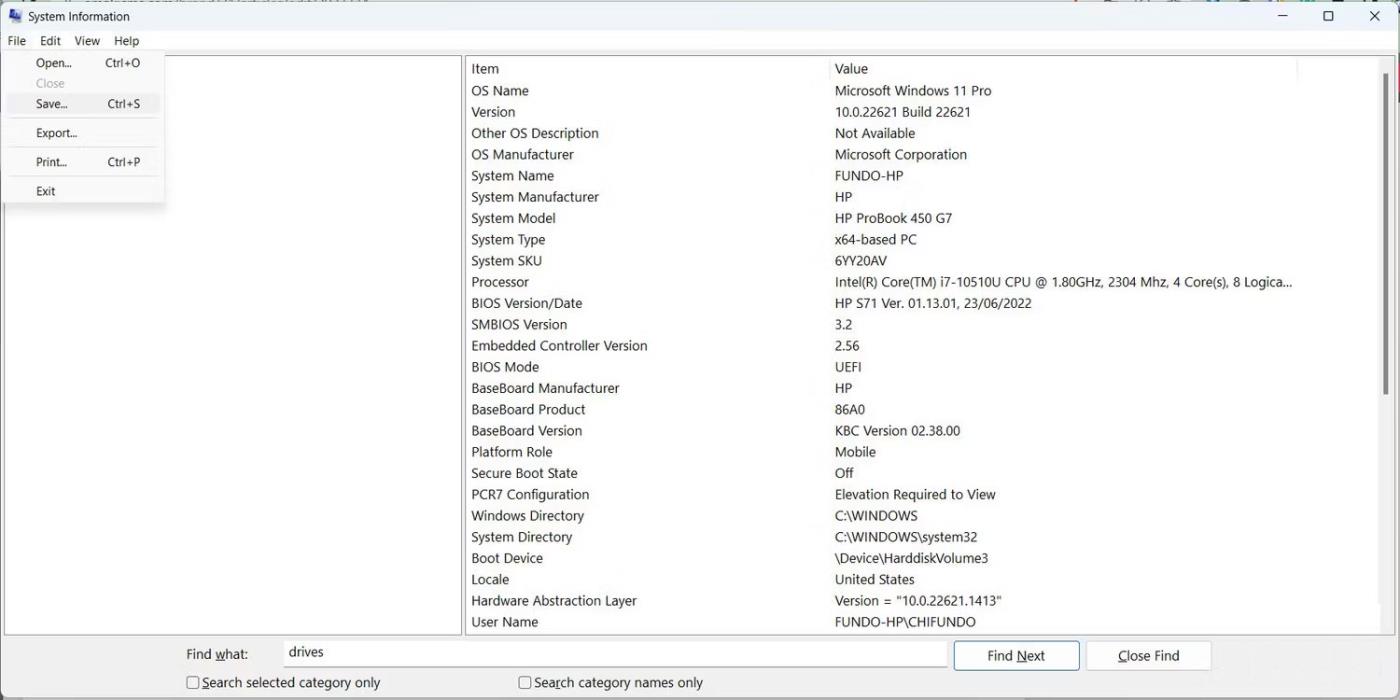
Task: Click the value HP ProBook 450 G7
Action: 893,218
